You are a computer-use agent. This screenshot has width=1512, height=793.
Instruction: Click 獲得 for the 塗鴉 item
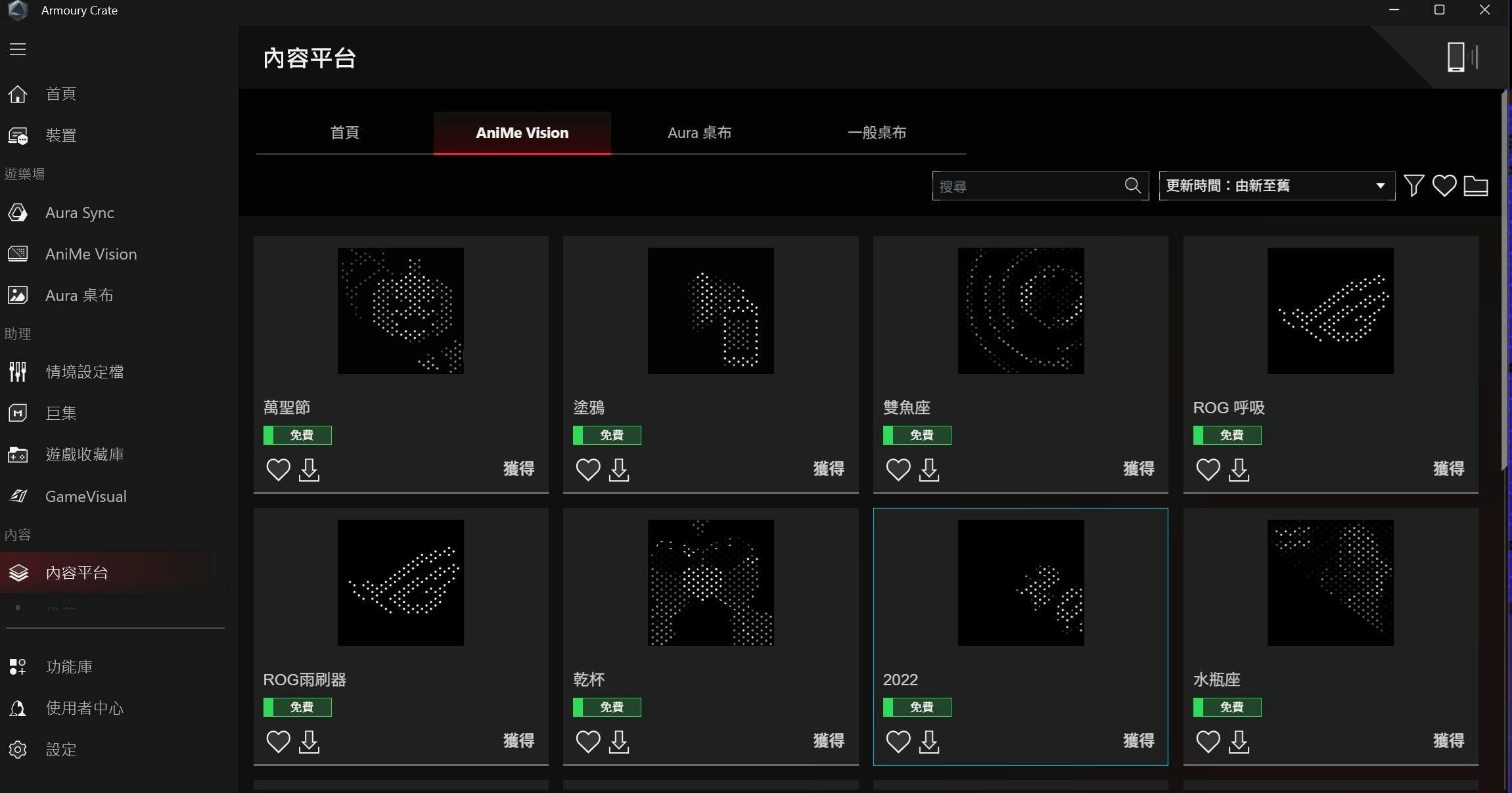coord(829,469)
